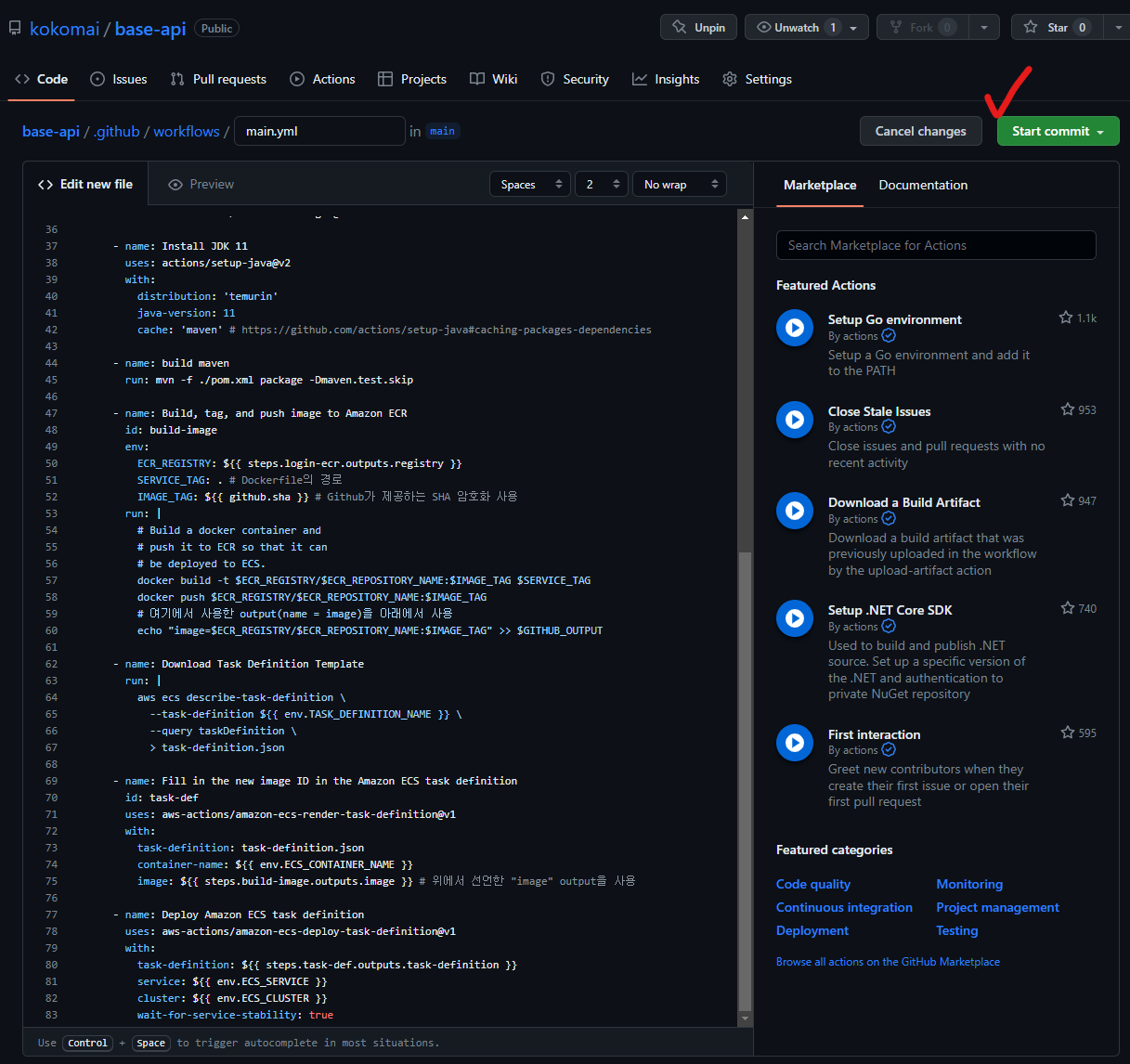Open the dropdown arrow next to Fork
The width and height of the screenshot is (1130, 1064).
984,27
